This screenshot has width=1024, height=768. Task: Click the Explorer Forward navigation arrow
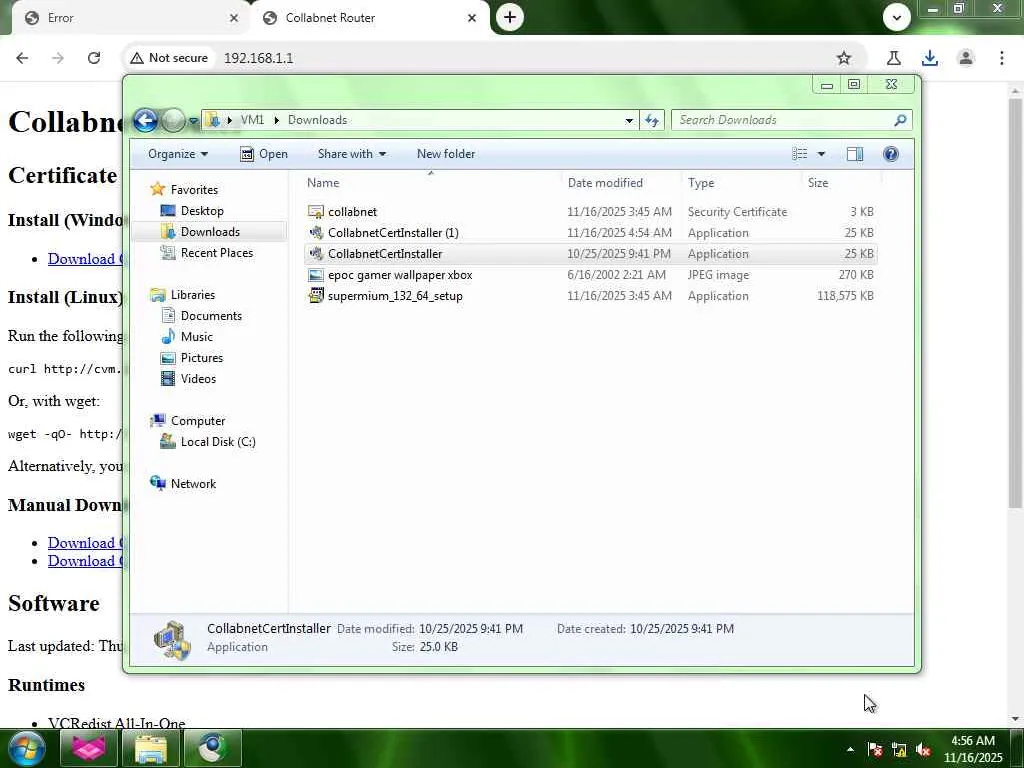(x=173, y=120)
